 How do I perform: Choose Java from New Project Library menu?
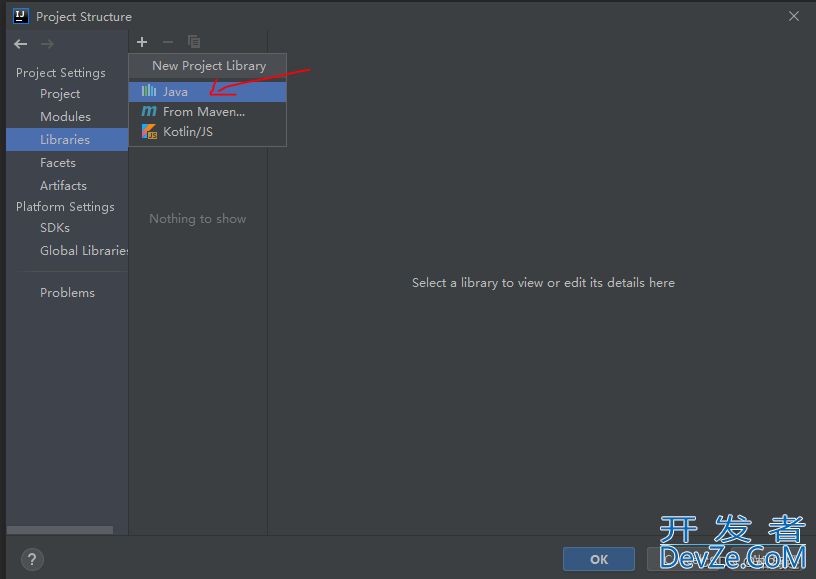pyautogui.click(x=208, y=92)
